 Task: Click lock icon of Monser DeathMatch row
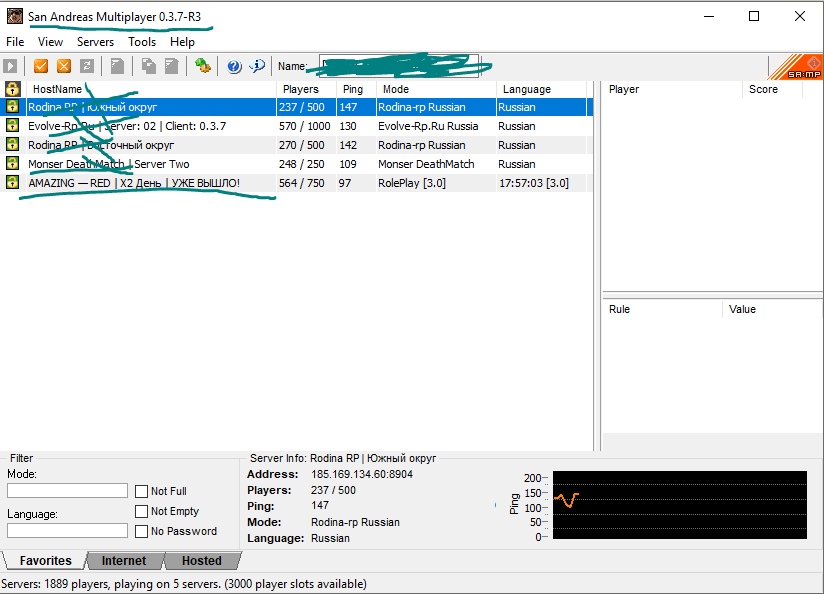click(13, 163)
